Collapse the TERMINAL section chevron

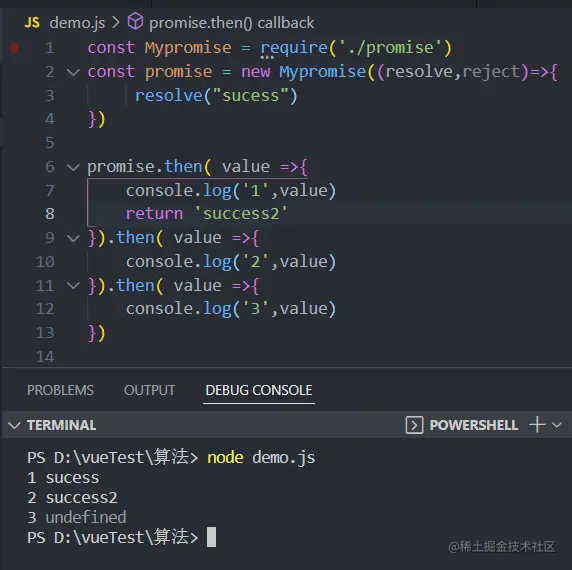pos(14,425)
